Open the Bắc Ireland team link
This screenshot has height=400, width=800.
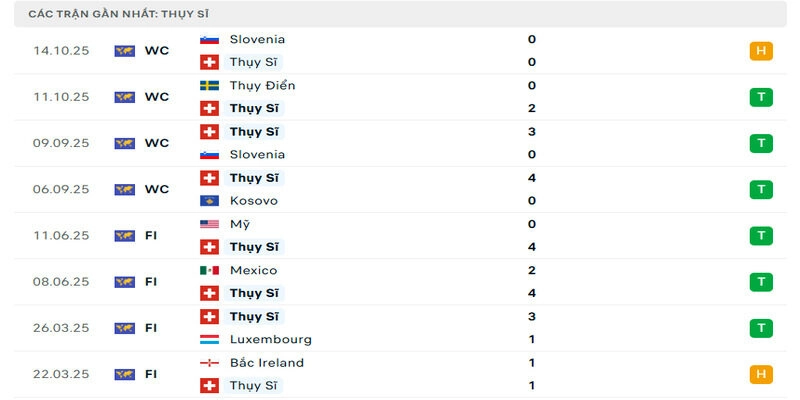point(266,363)
